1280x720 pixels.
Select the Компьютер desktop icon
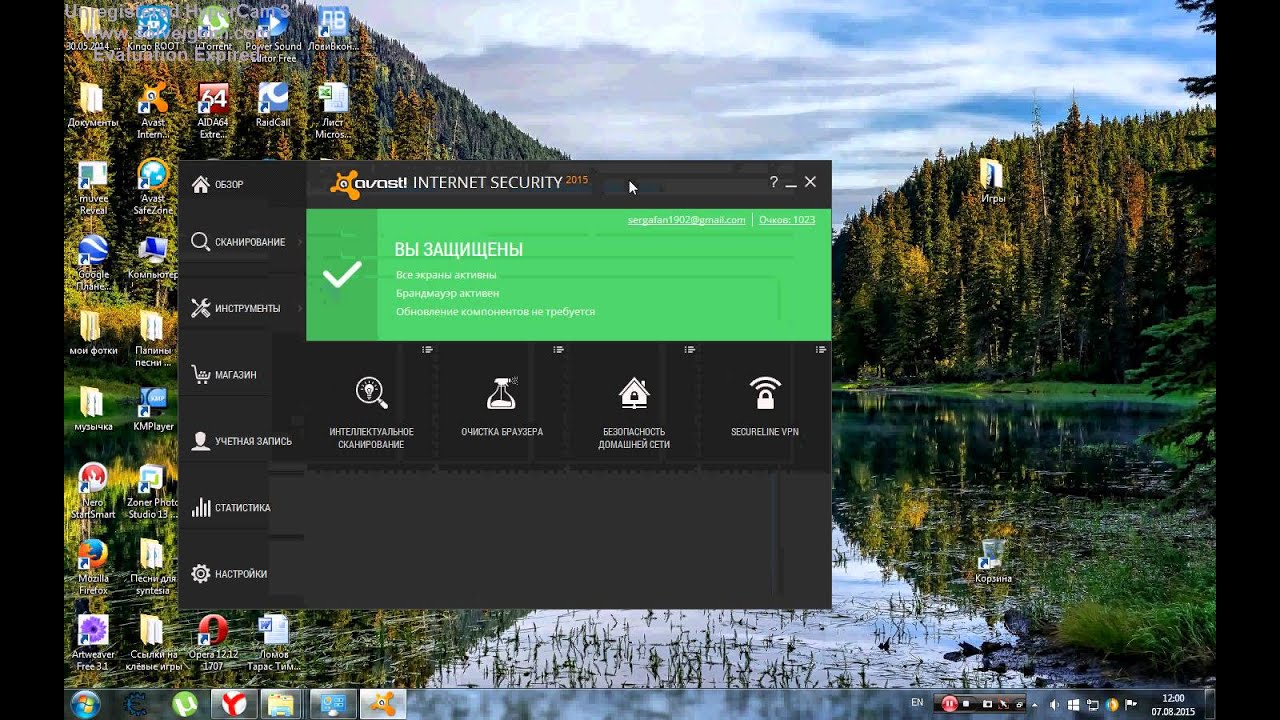pyautogui.click(x=153, y=258)
